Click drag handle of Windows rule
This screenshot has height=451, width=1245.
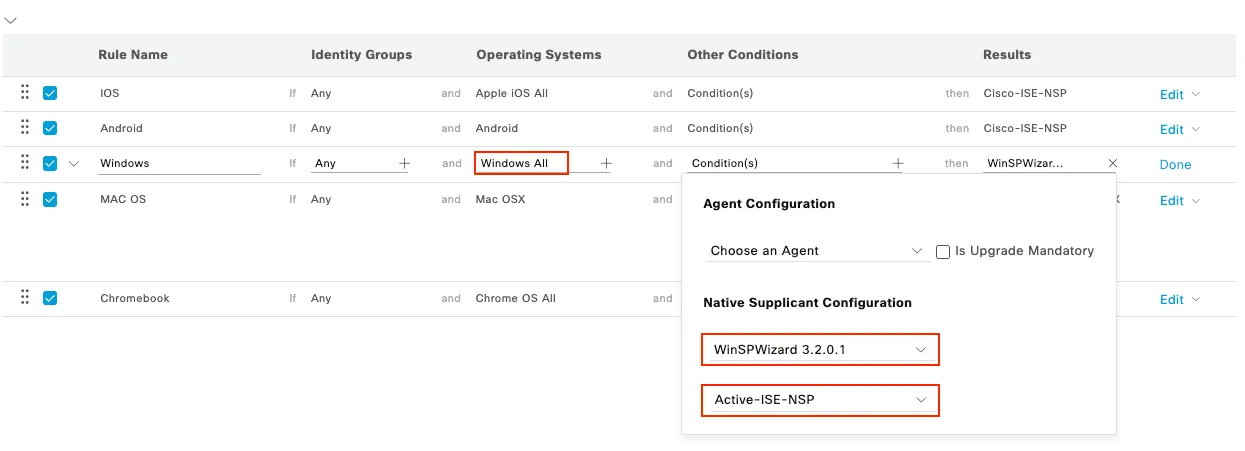(x=25, y=162)
